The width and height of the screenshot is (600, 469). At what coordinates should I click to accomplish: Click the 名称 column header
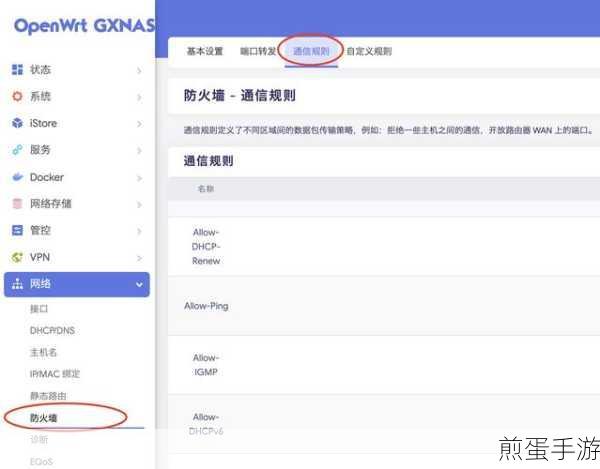point(205,189)
